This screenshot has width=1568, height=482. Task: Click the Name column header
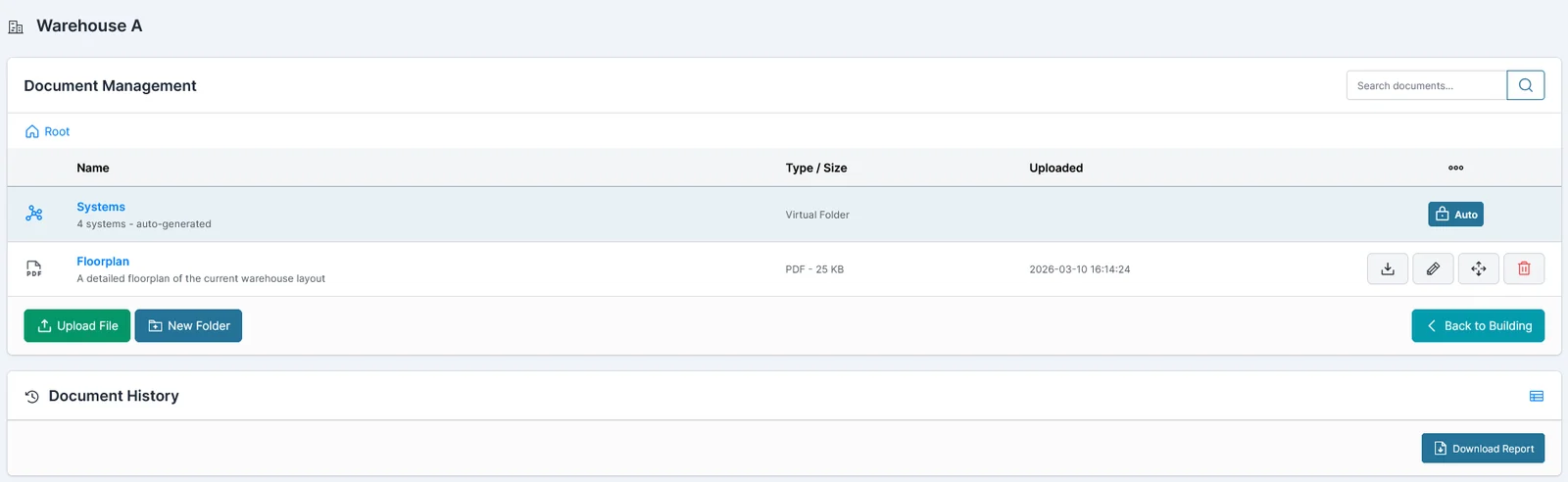tap(93, 168)
